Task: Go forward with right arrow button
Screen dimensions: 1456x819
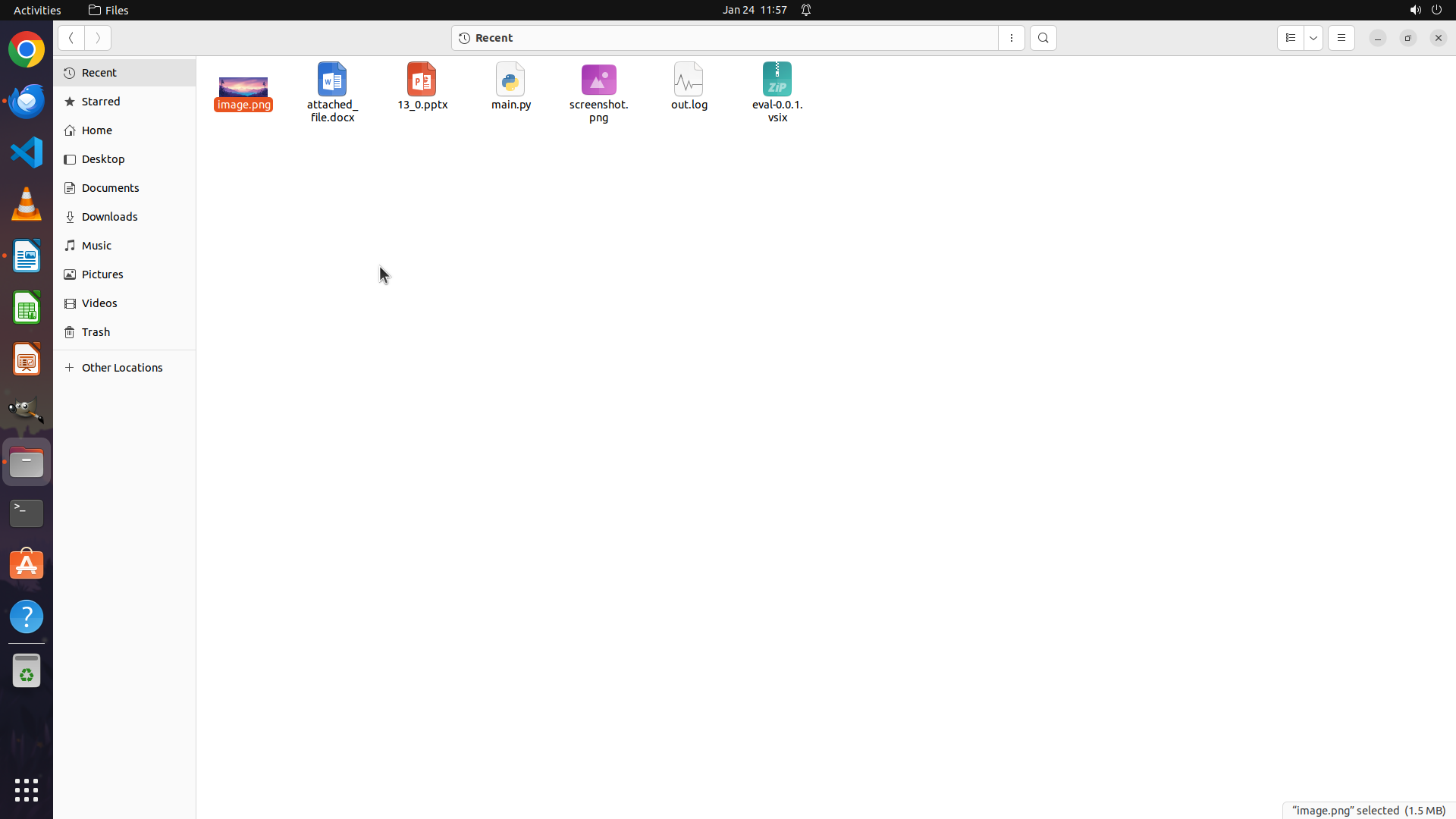Action: (x=98, y=38)
